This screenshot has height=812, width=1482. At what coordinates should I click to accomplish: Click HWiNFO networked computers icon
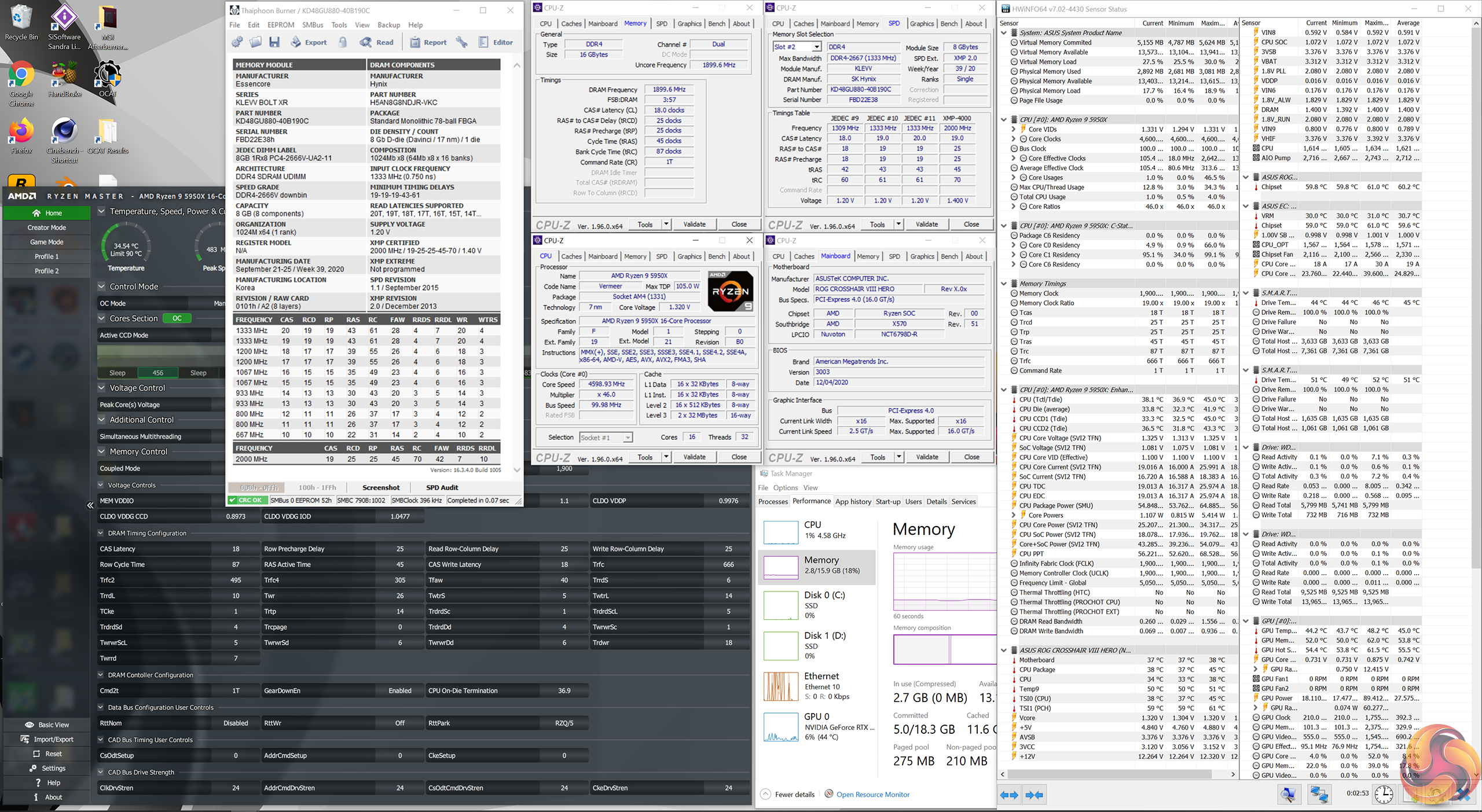[x=1319, y=794]
